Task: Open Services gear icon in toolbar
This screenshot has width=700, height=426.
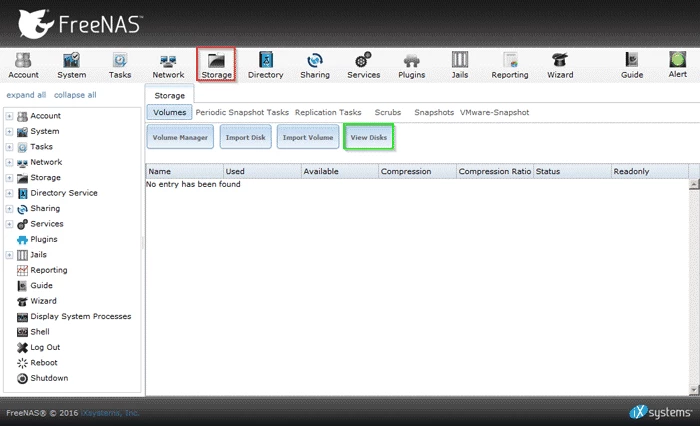Action: click(x=363, y=65)
